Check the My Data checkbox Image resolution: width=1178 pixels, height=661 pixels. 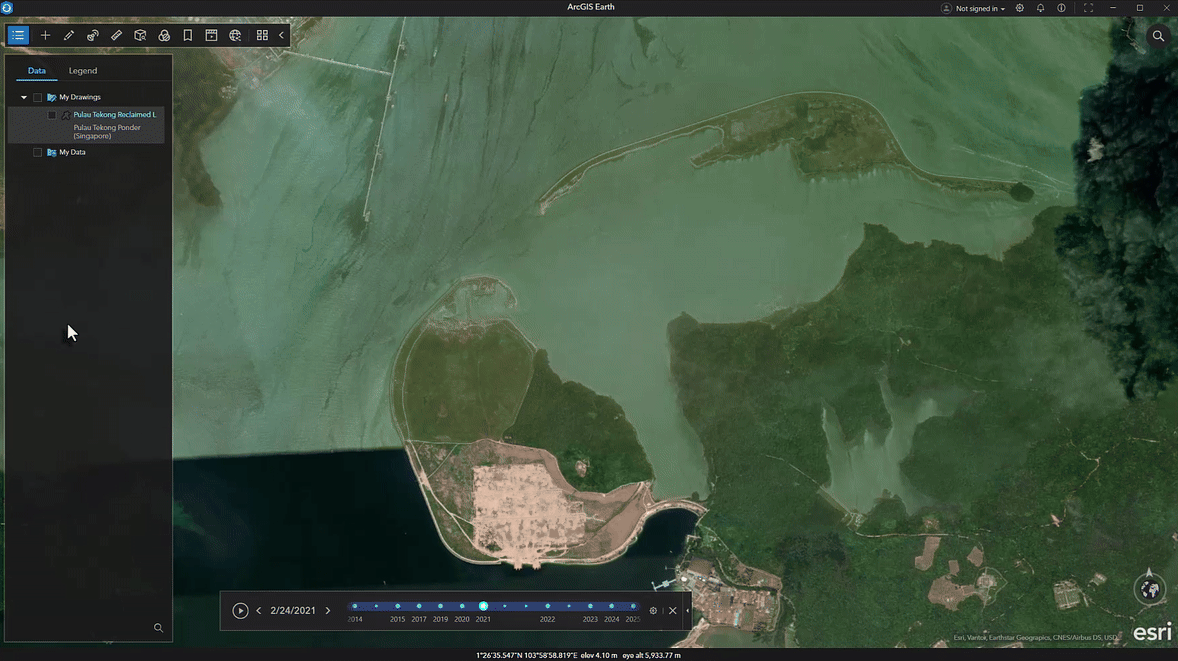[38, 152]
